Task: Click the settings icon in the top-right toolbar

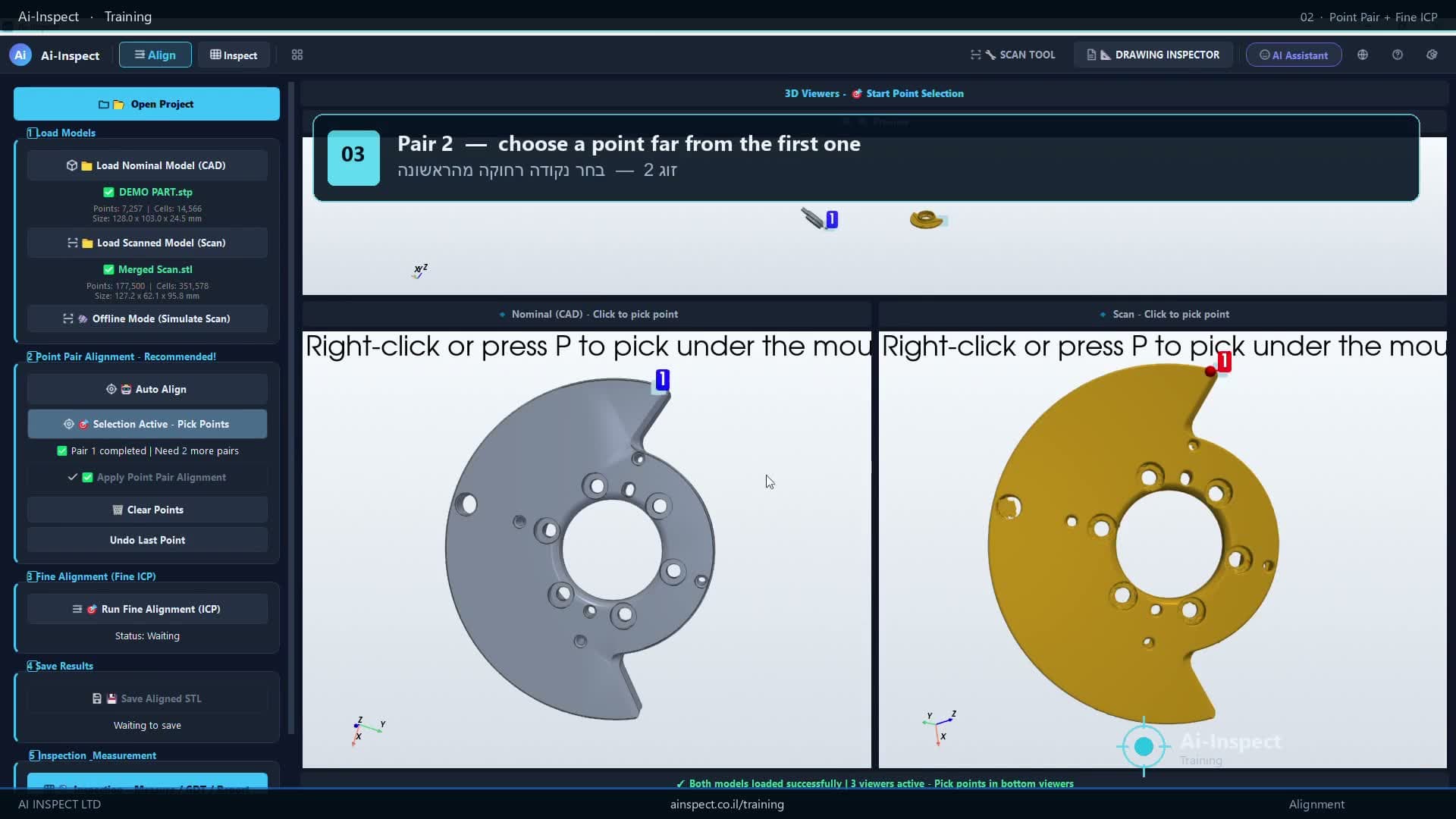Action: point(1432,55)
